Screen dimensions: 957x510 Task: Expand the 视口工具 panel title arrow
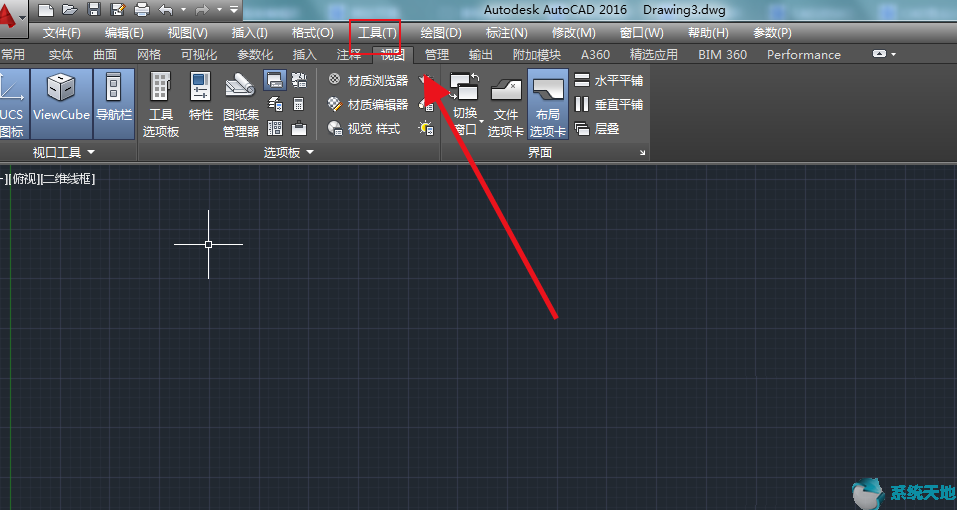tap(91, 152)
